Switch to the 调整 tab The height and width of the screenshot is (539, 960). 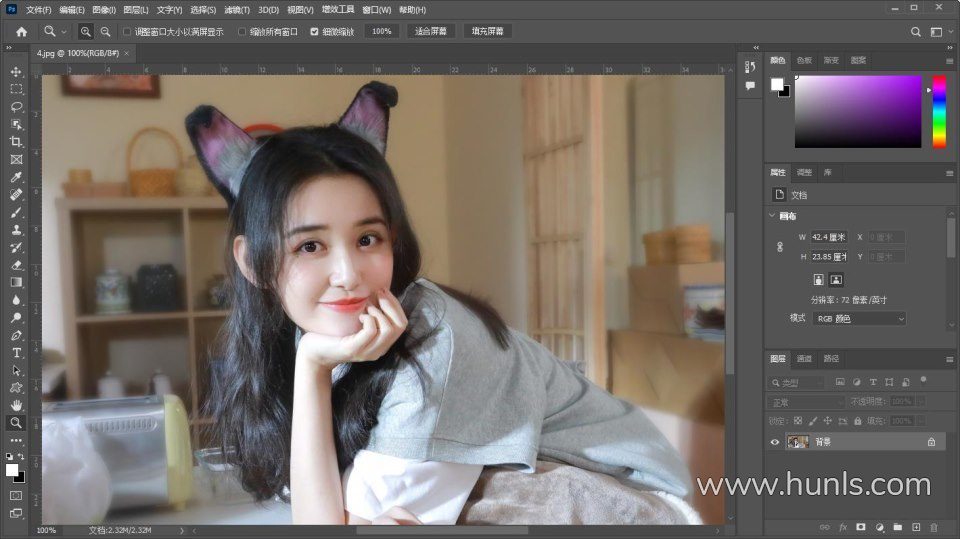click(804, 173)
